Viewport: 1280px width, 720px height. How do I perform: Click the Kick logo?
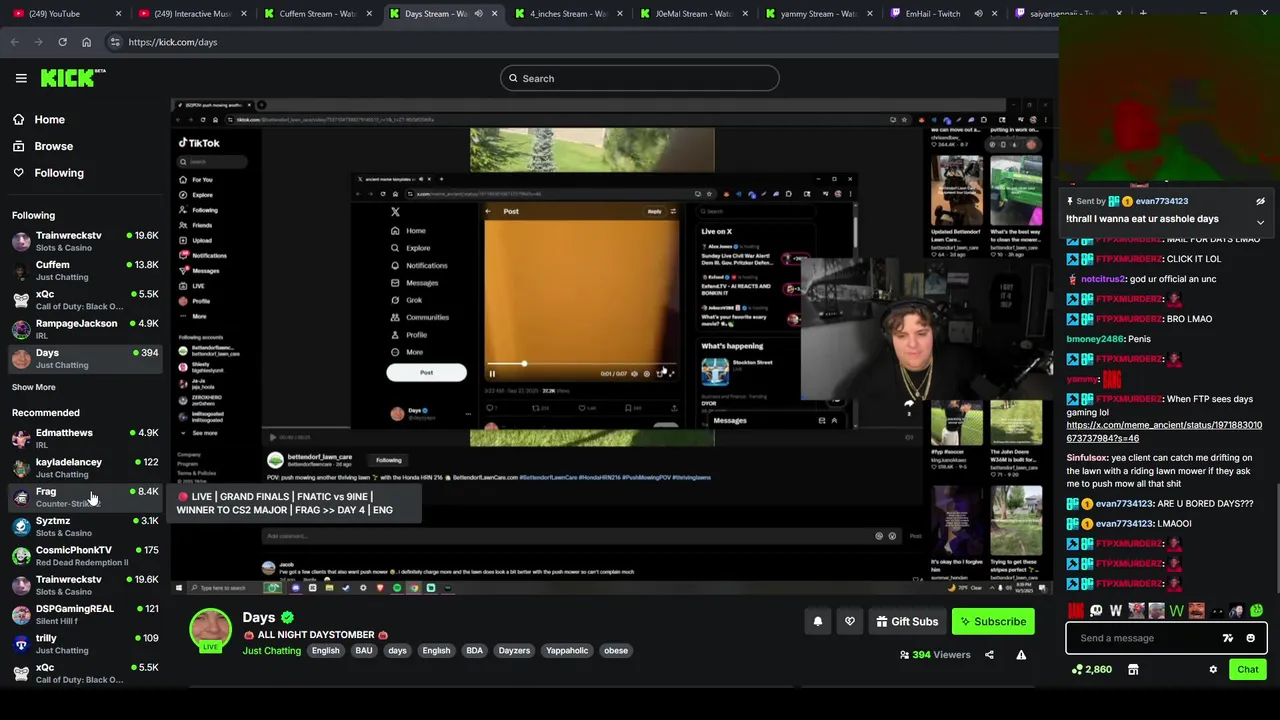coord(73,78)
